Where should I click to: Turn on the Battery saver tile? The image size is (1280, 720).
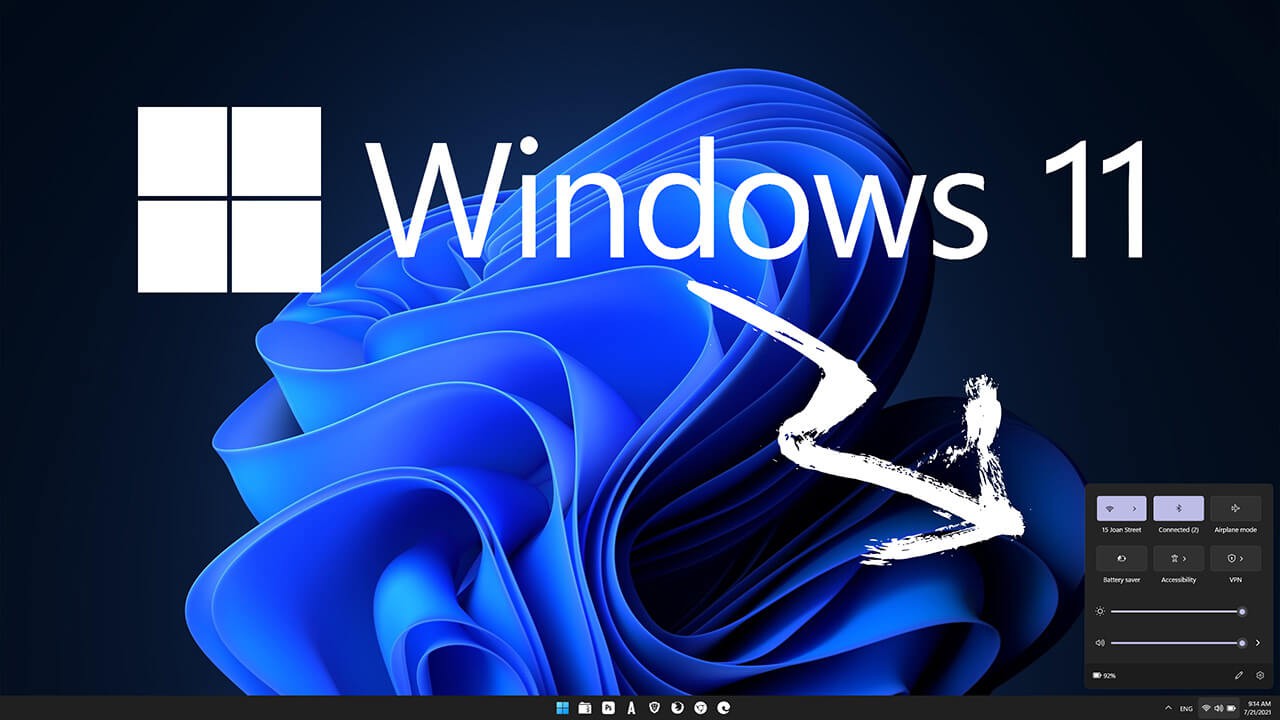[1121, 558]
